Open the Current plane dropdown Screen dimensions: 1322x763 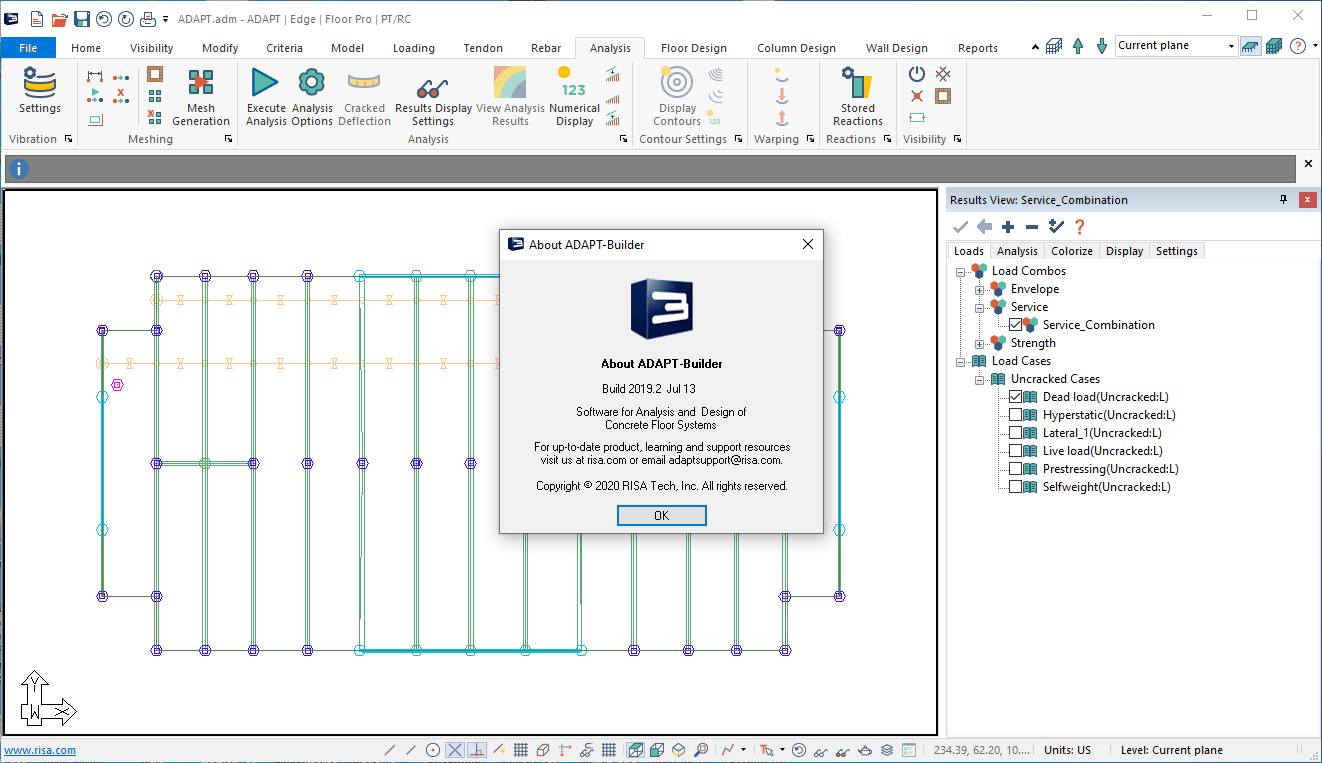click(1231, 46)
